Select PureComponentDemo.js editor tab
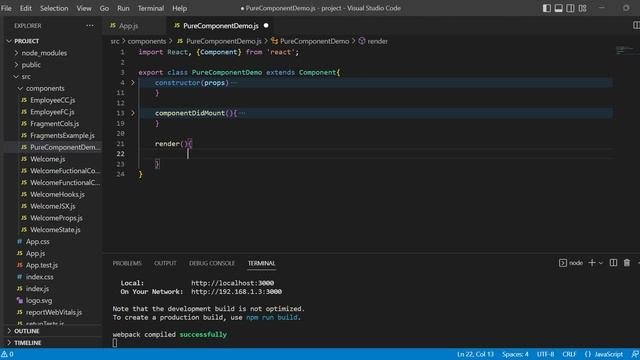The width and height of the screenshot is (640, 360). click(x=220, y=26)
